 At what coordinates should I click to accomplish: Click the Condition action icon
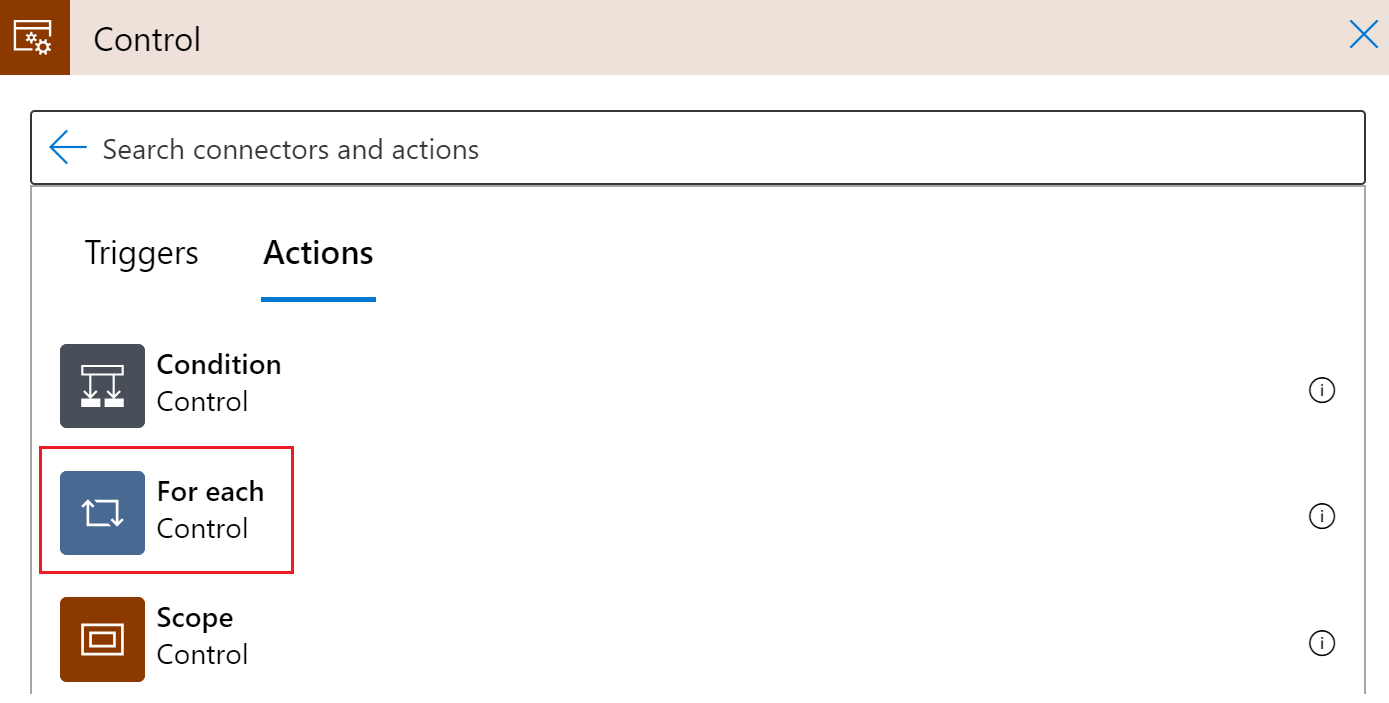(102, 386)
